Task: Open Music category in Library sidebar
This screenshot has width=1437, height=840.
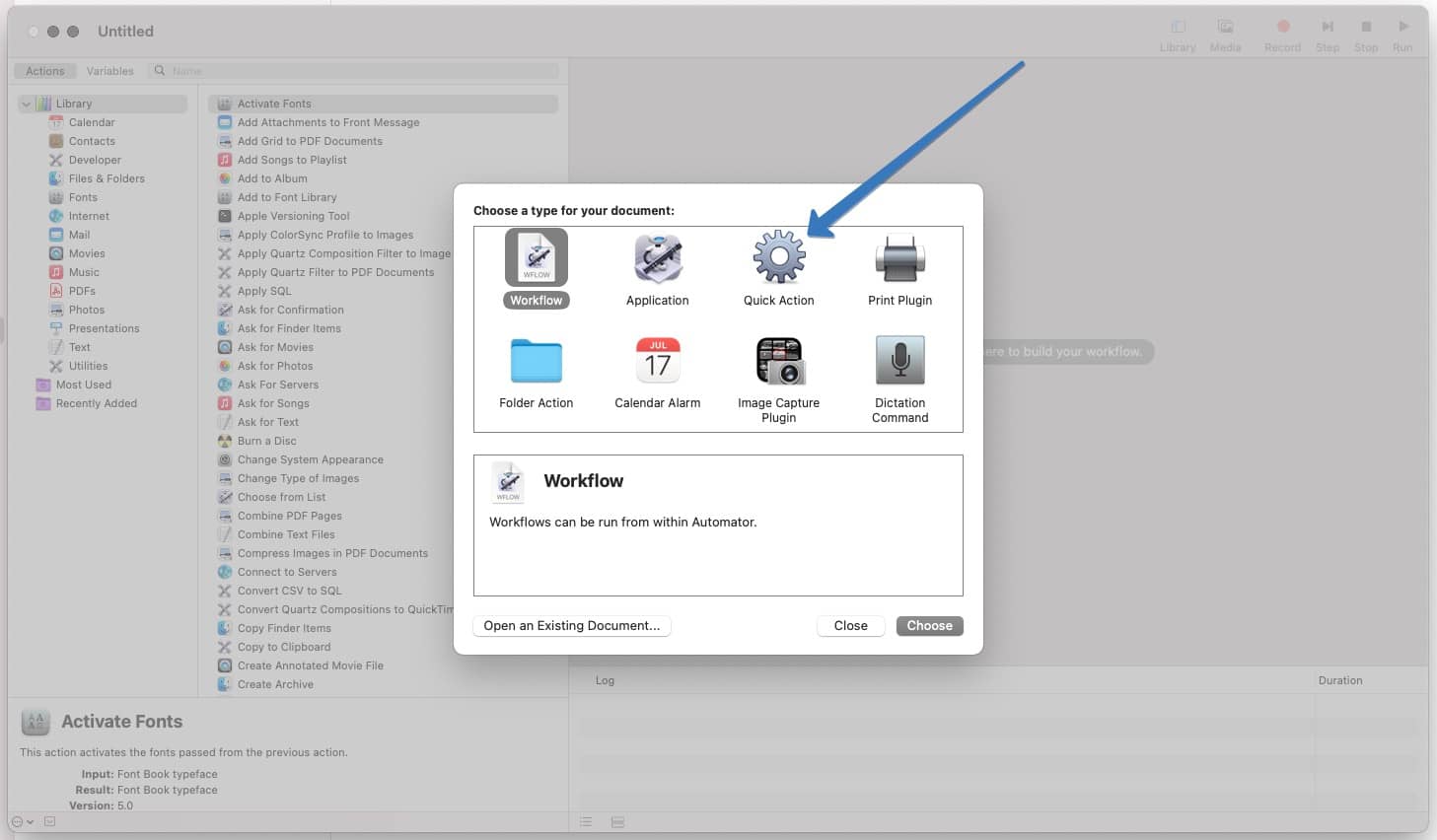Action: 84,272
